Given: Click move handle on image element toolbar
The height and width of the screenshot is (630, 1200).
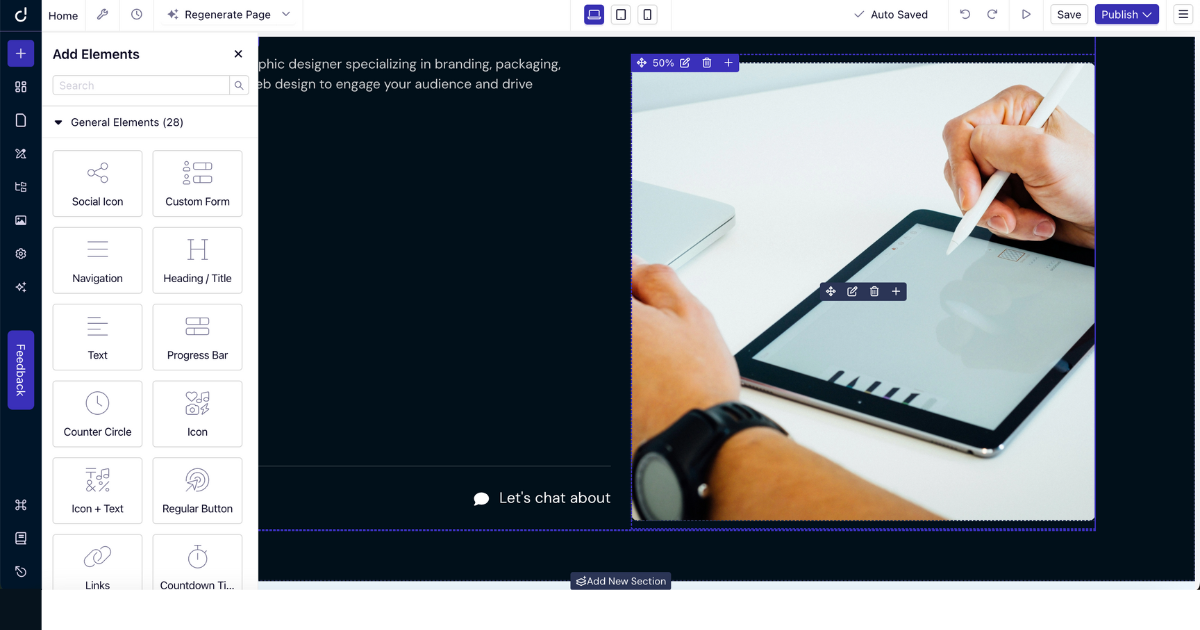Looking at the screenshot, I should [x=830, y=292].
